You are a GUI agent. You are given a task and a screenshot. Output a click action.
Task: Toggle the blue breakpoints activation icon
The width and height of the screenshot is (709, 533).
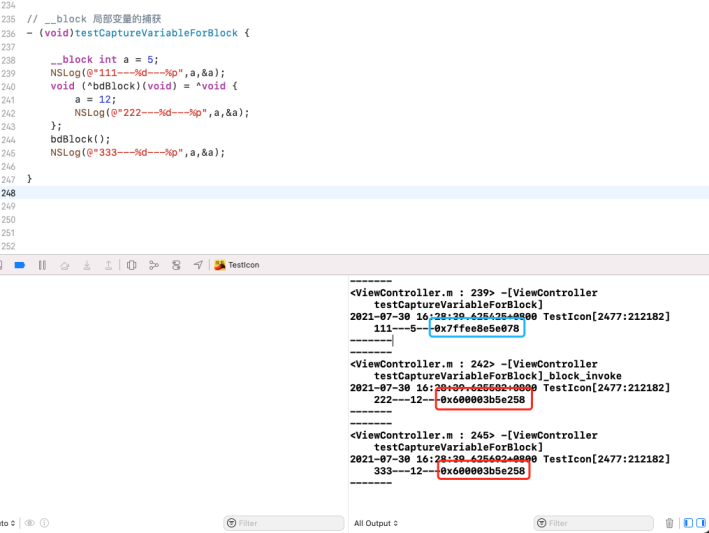point(20,265)
